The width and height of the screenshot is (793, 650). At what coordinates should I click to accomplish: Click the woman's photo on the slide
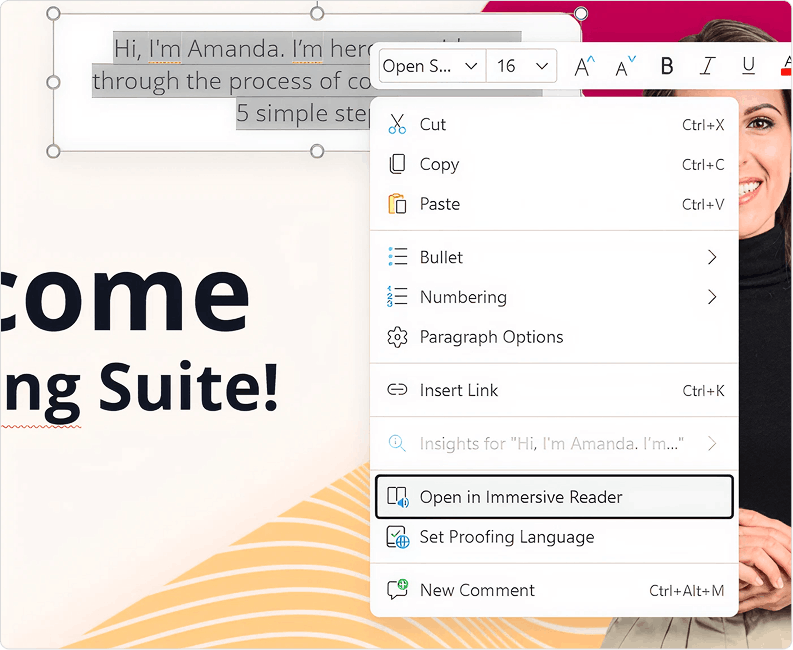click(x=765, y=334)
